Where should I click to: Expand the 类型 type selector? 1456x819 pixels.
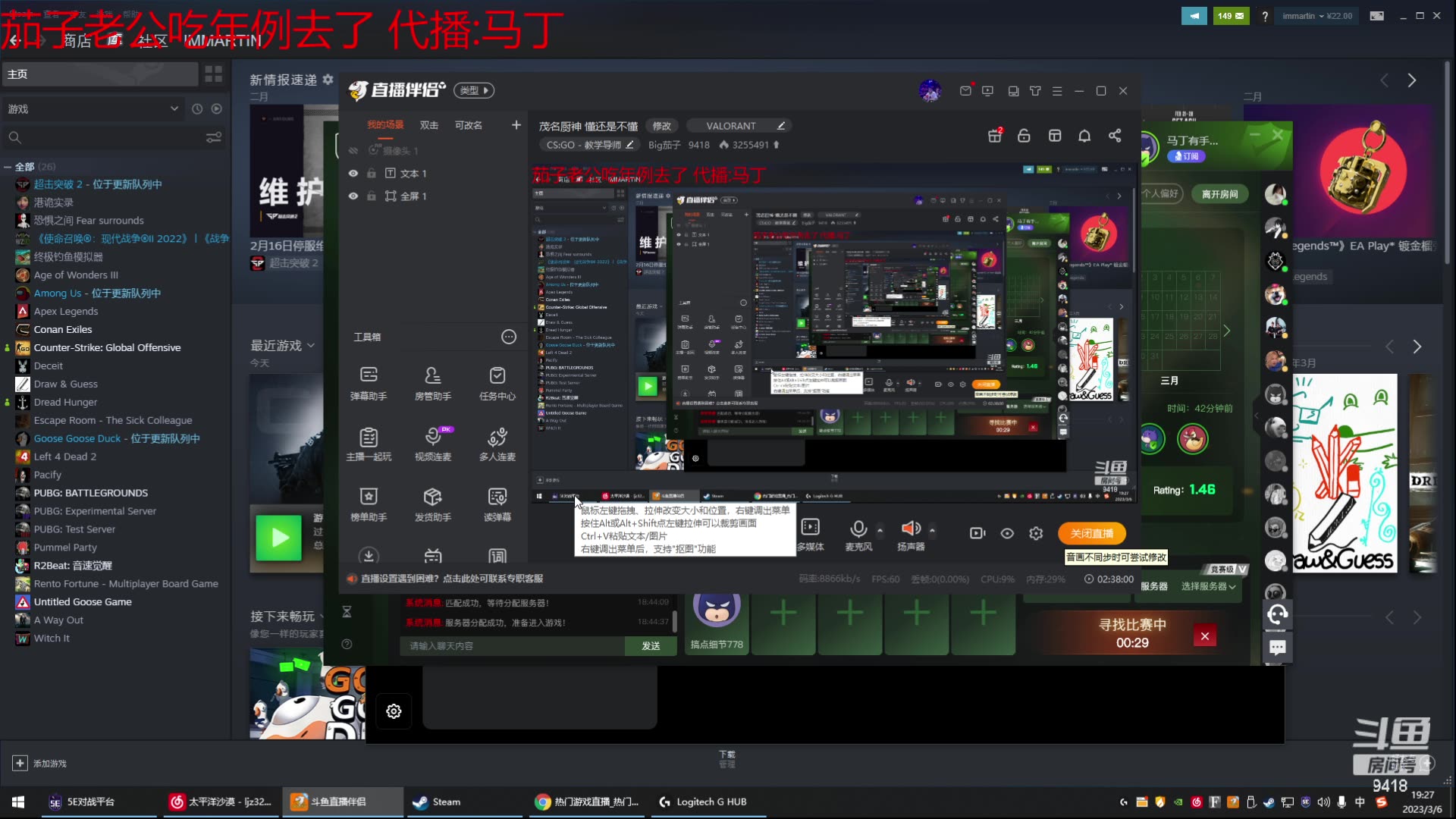click(474, 90)
